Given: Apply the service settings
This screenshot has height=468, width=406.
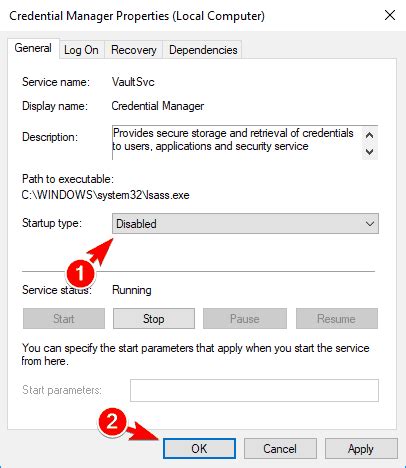Looking at the screenshot, I should click(361, 449).
